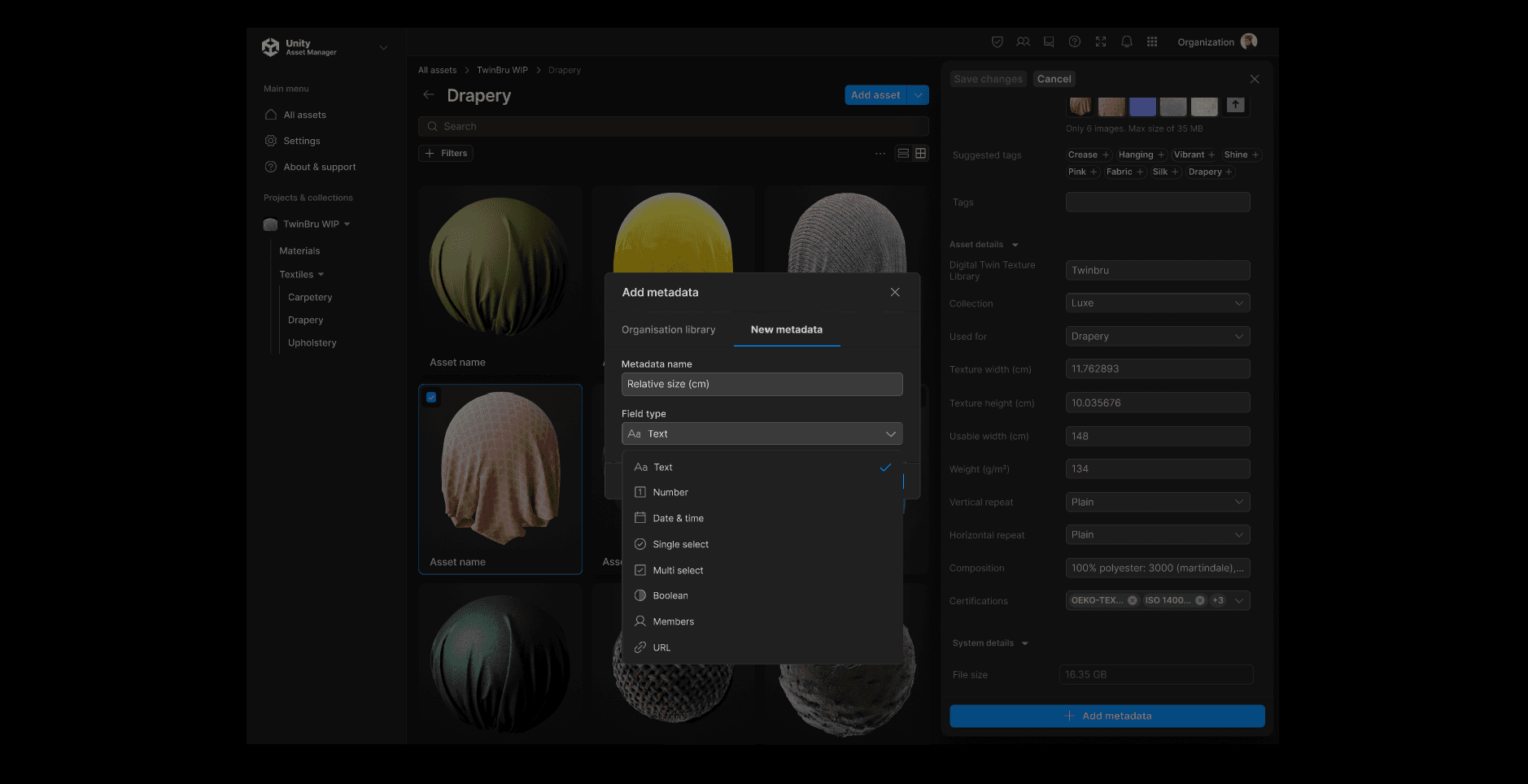Select Number from field type list
Screen dimensions: 1528x784
point(670,493)
